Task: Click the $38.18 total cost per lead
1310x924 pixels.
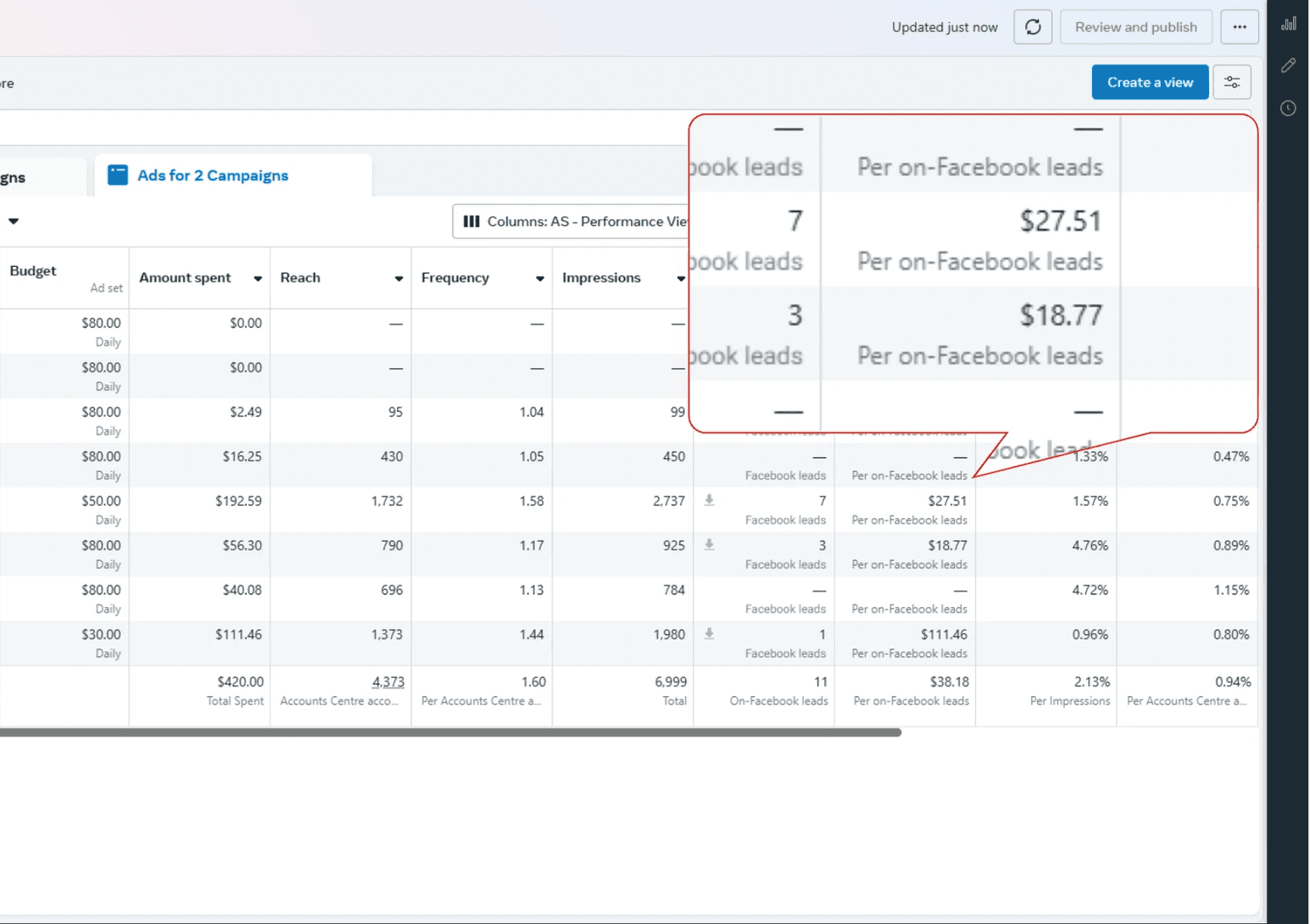Action: click(x=948, y=682)
